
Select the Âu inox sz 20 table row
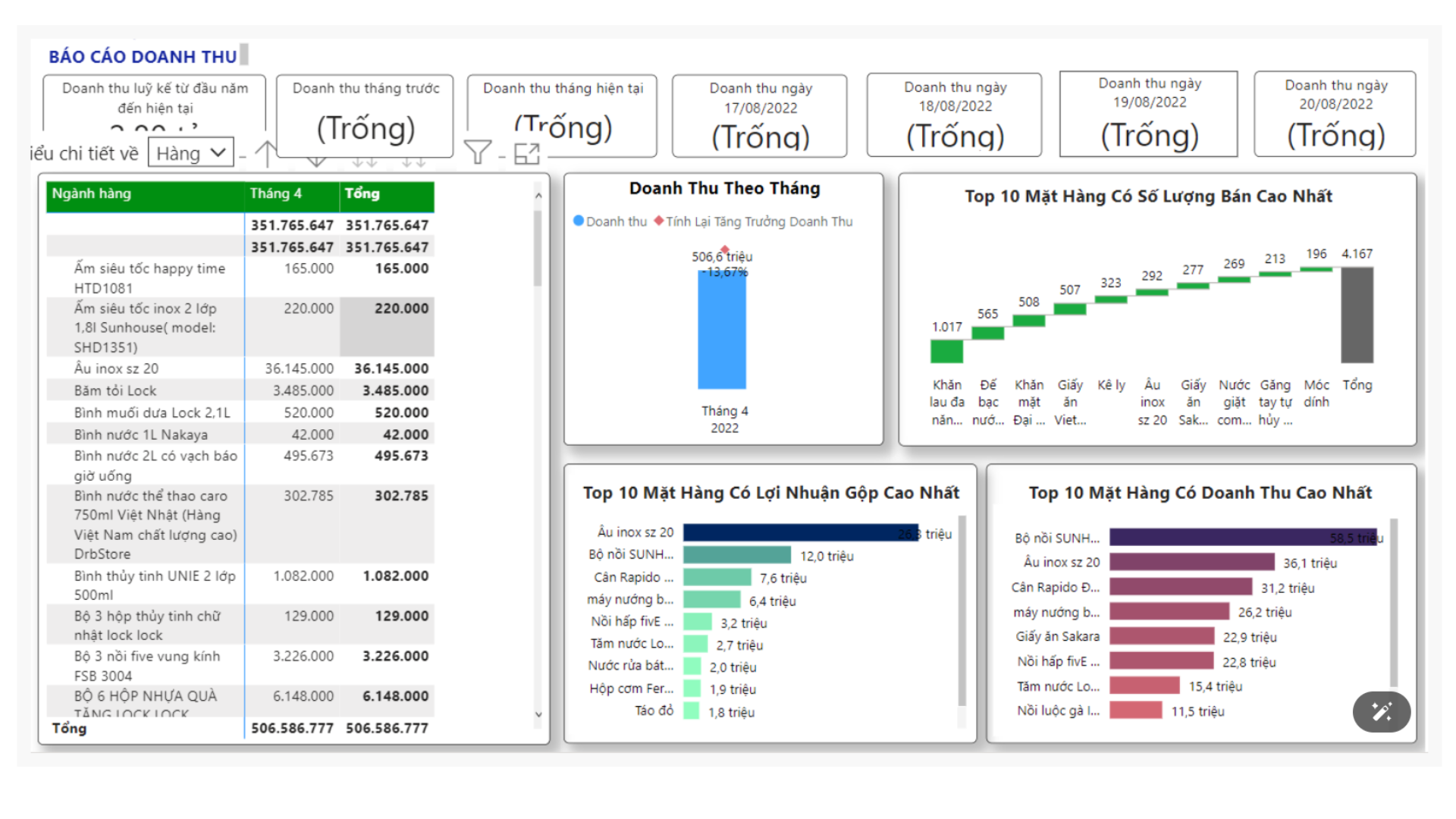pyautogui.click(x=240, y=369)
